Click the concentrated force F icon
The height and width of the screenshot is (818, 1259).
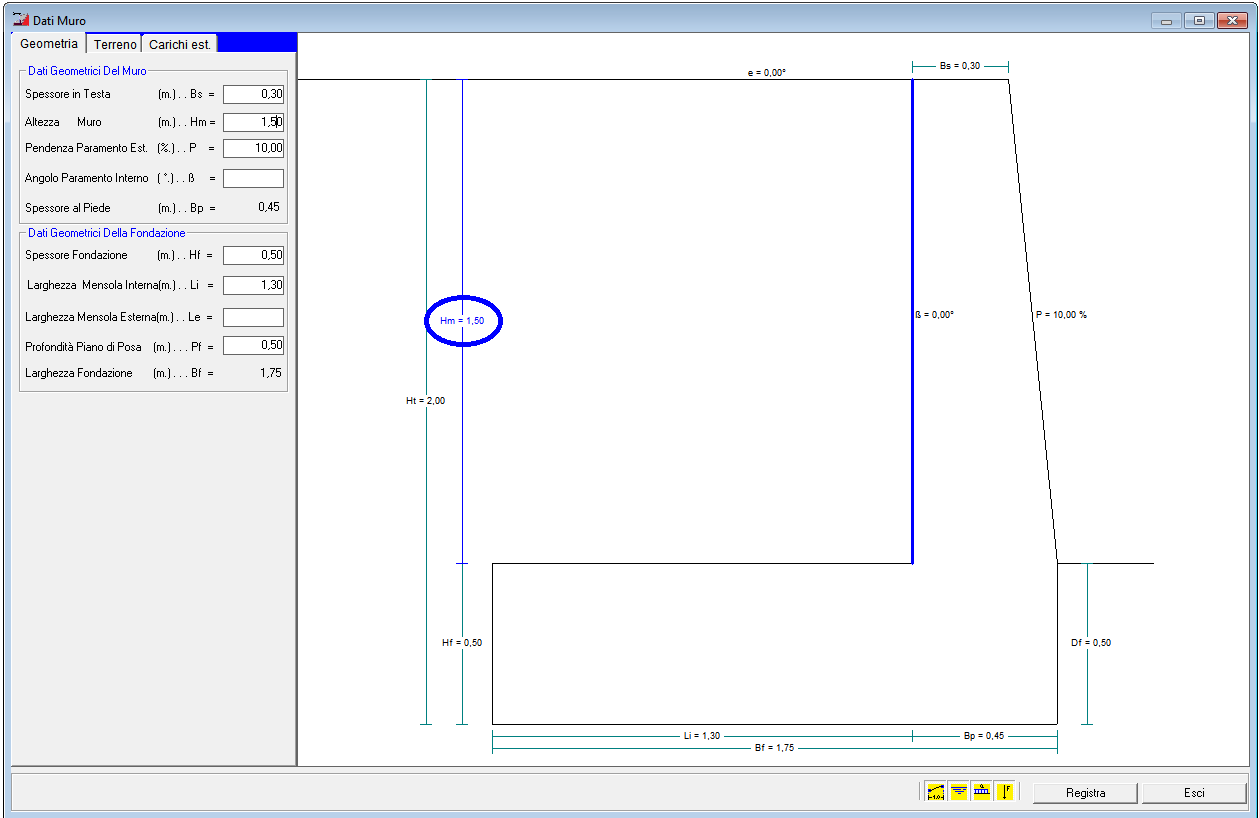(x=1005, y=792)
